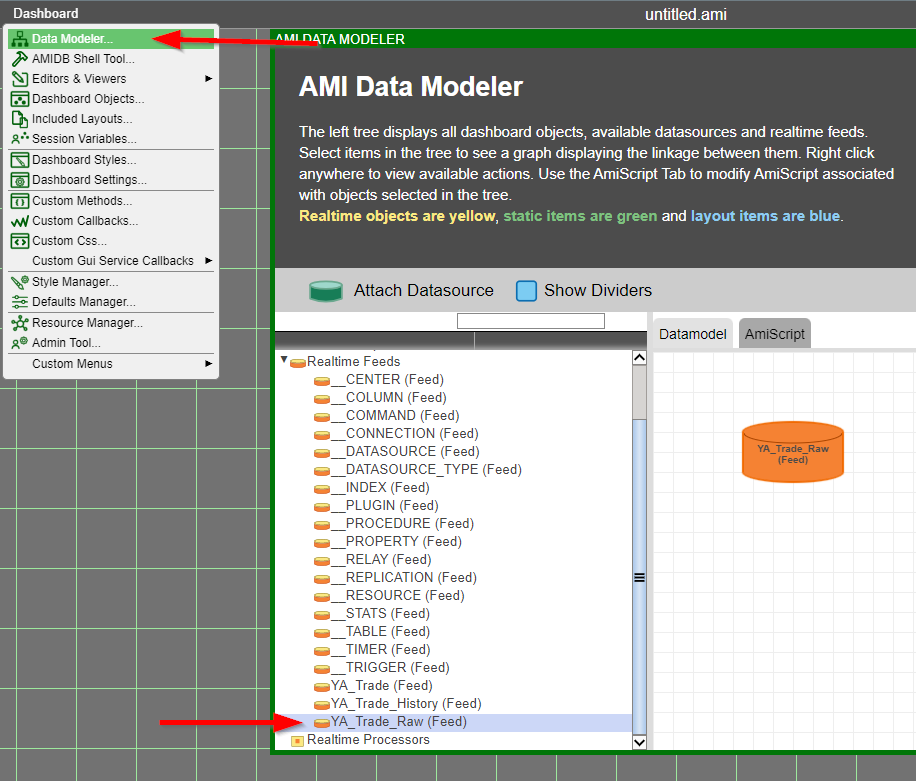916x781 pixels.
Task: Click the Custom Methods icon
Action: point(20,201)
